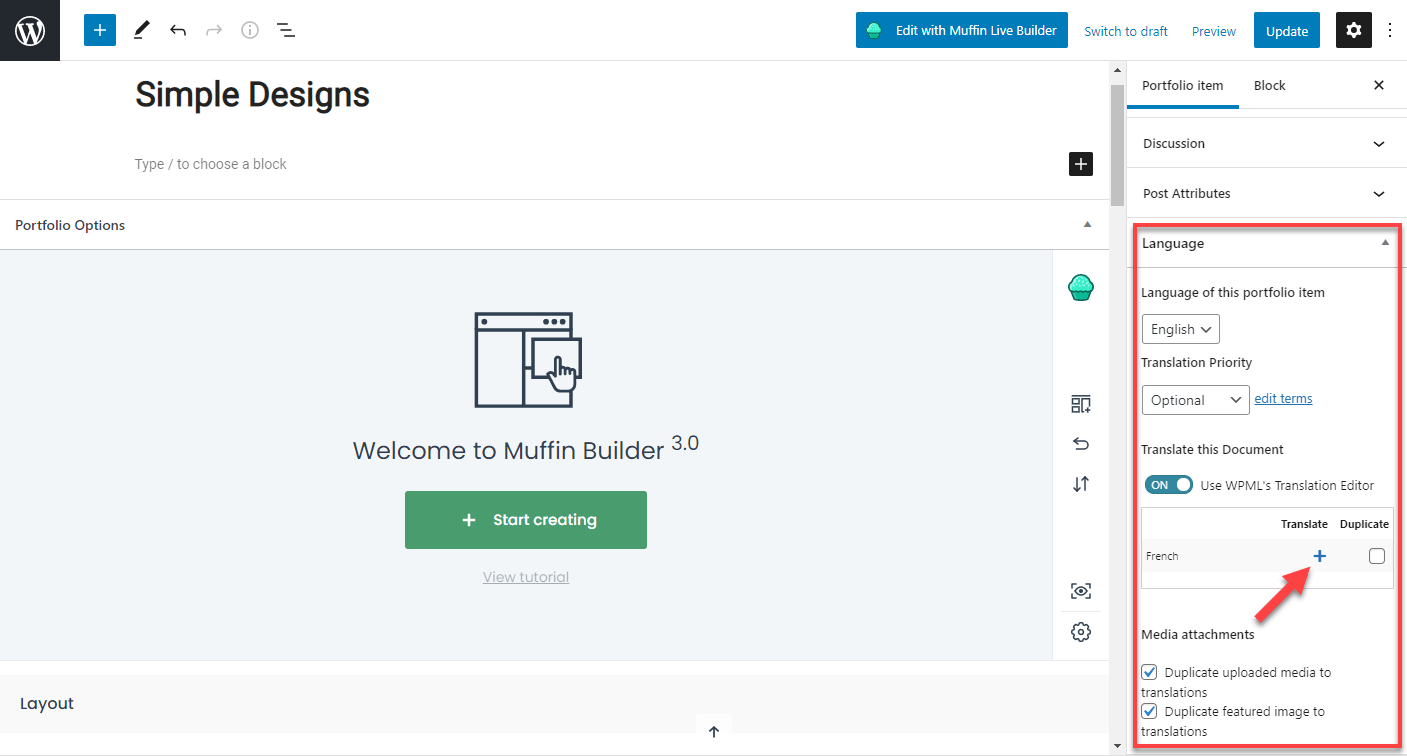Viewport: 1407px width, 756px height.
Task: Click the blue block inserter plus icon
Action: pyautogui.click(x=100, y=30)
